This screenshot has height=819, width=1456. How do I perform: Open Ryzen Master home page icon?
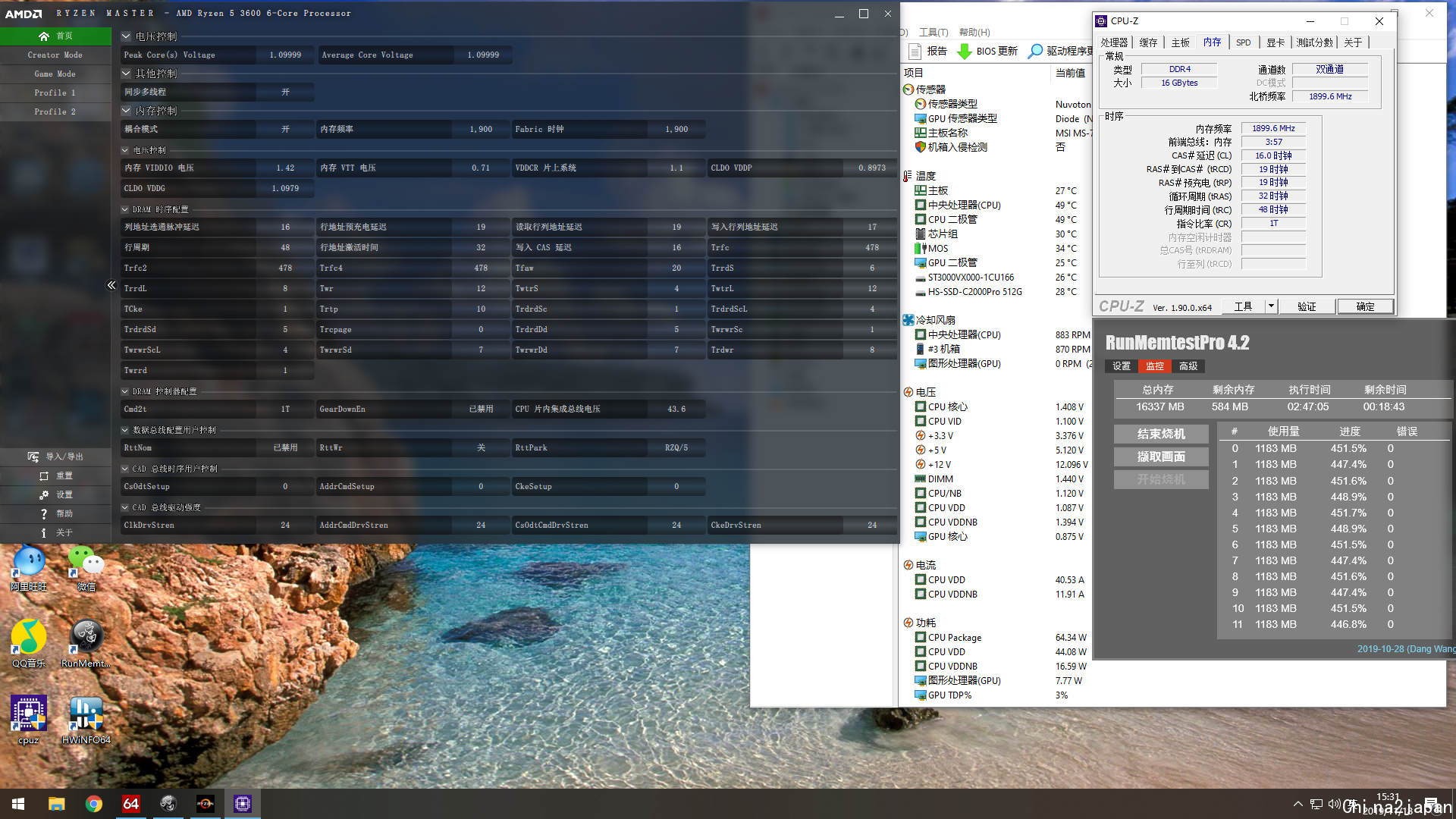click(44, 36)
